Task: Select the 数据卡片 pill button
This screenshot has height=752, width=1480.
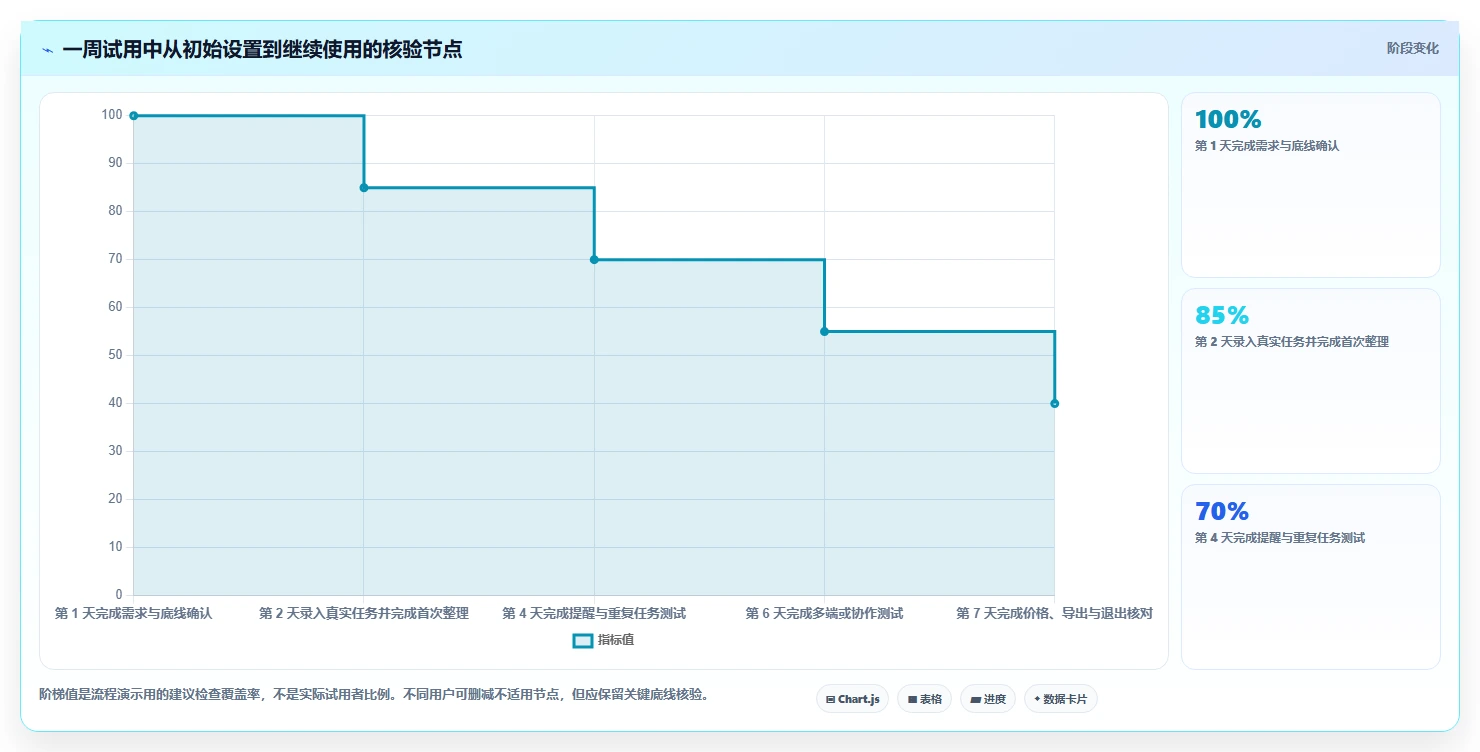Action: [1060, 699]
